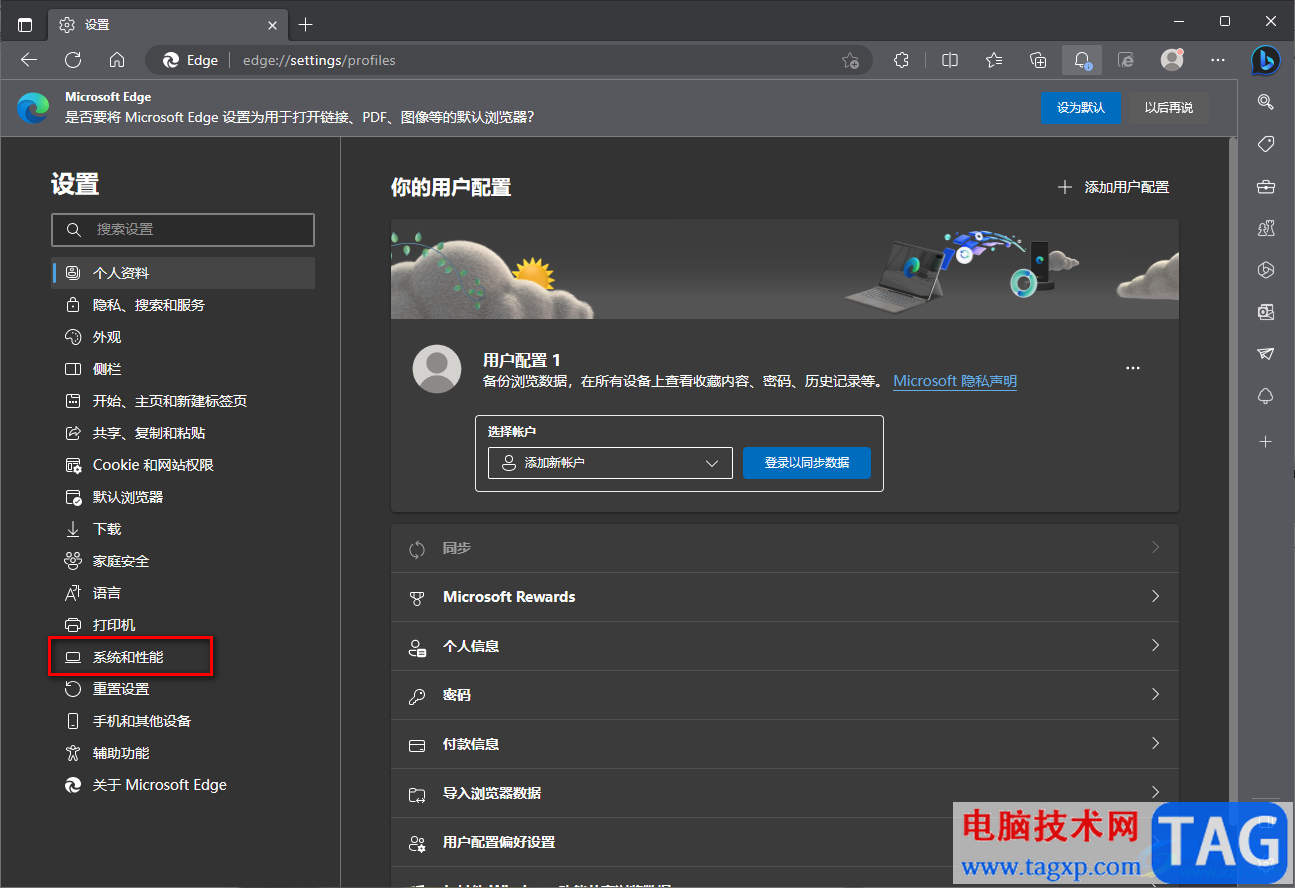Open 打印机 settings

(x=183, y=625)
